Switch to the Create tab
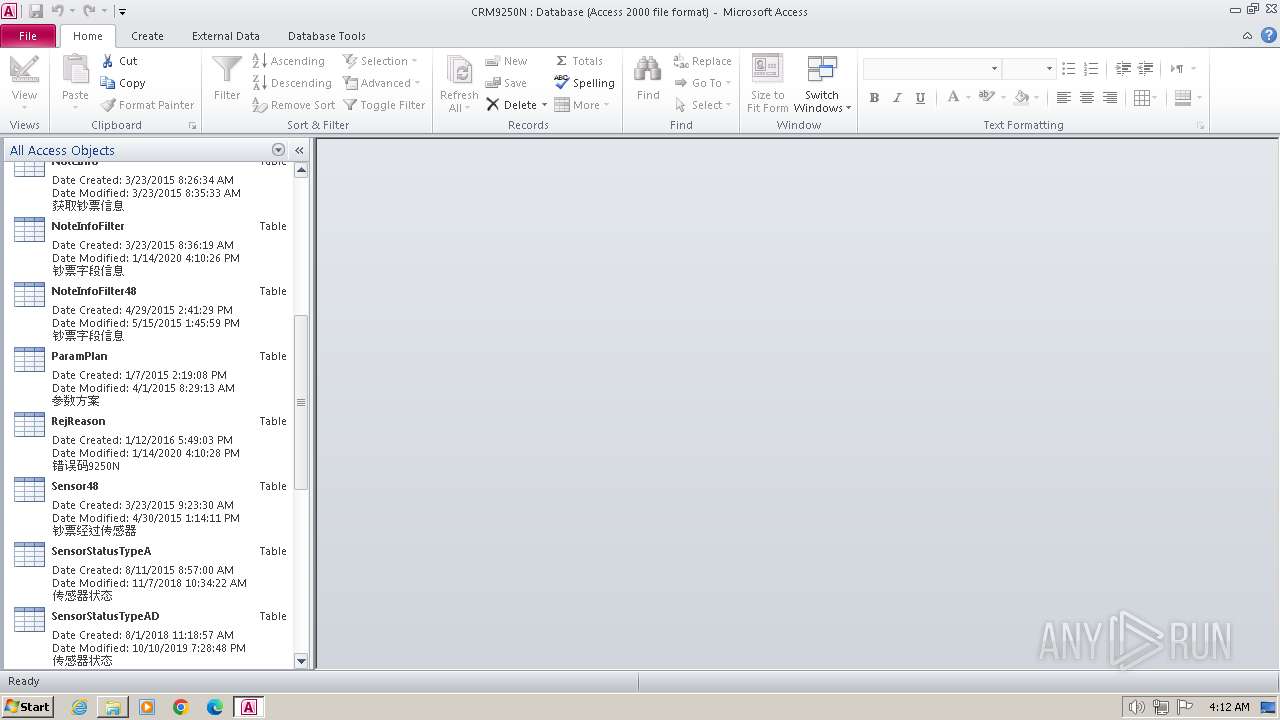This screenshot has height=720, width=1280. (147, 36)
